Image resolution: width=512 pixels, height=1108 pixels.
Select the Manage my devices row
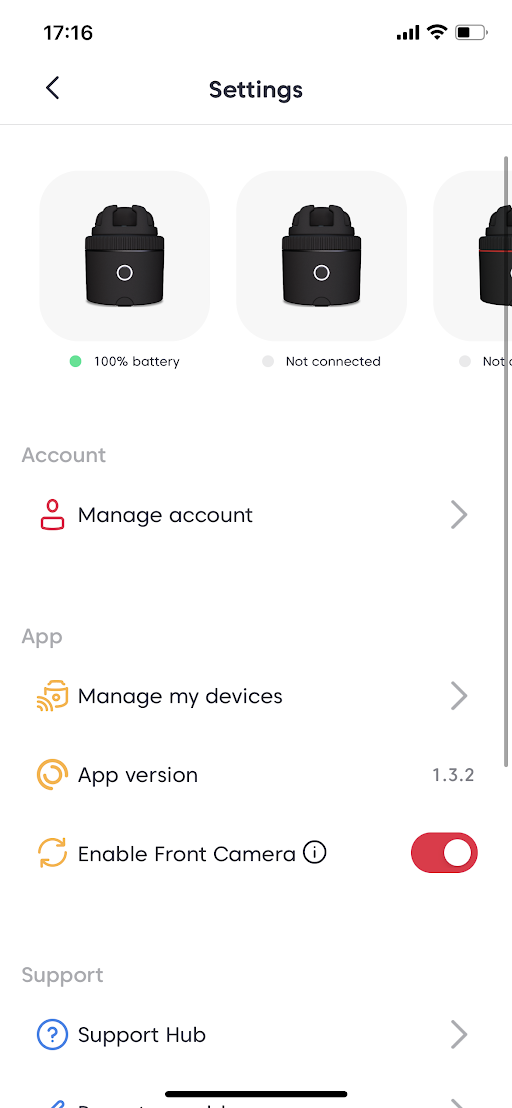coord(254,696)
